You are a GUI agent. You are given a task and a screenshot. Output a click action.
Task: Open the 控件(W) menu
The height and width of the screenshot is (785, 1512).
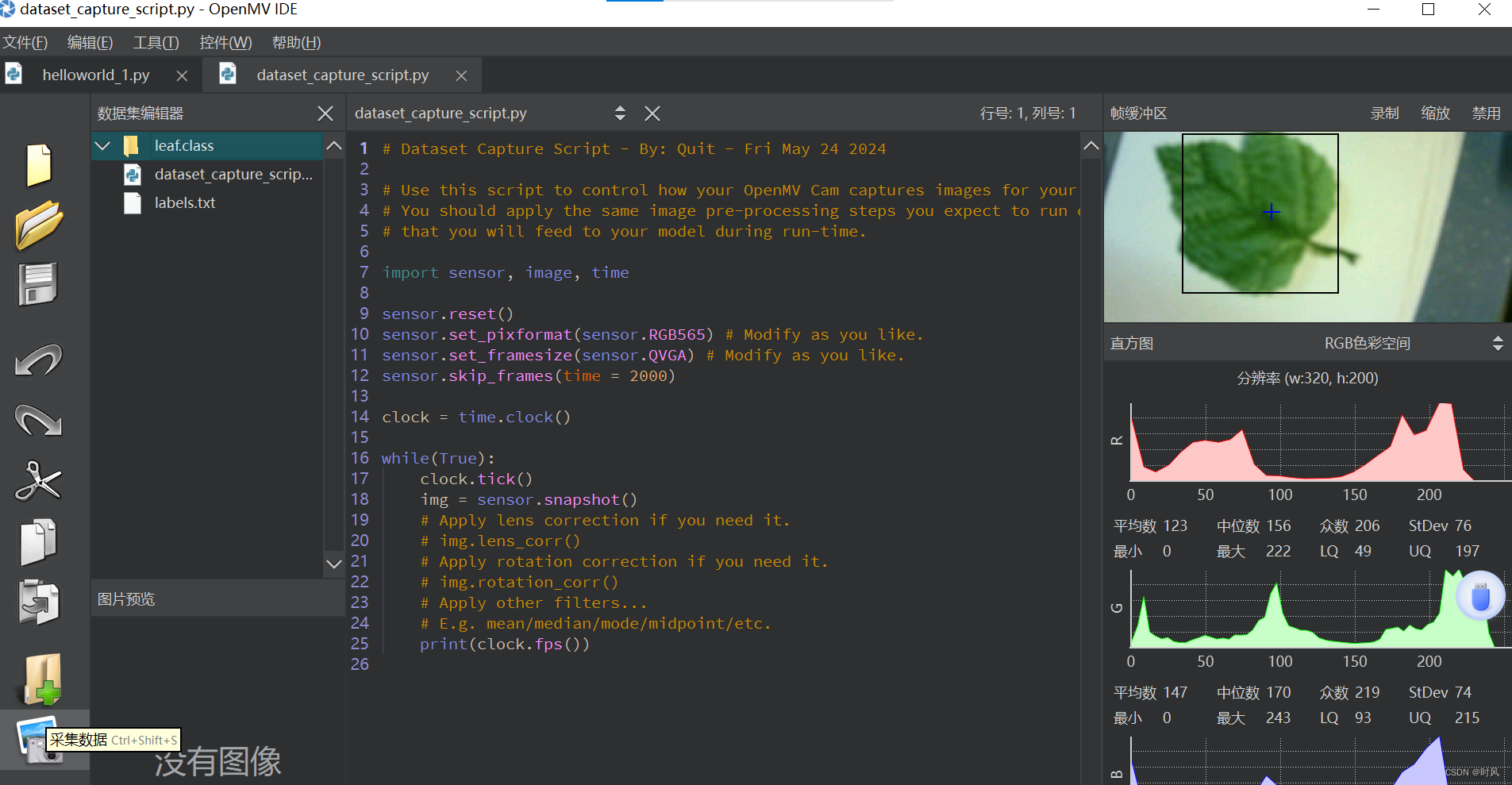[225, 42]
